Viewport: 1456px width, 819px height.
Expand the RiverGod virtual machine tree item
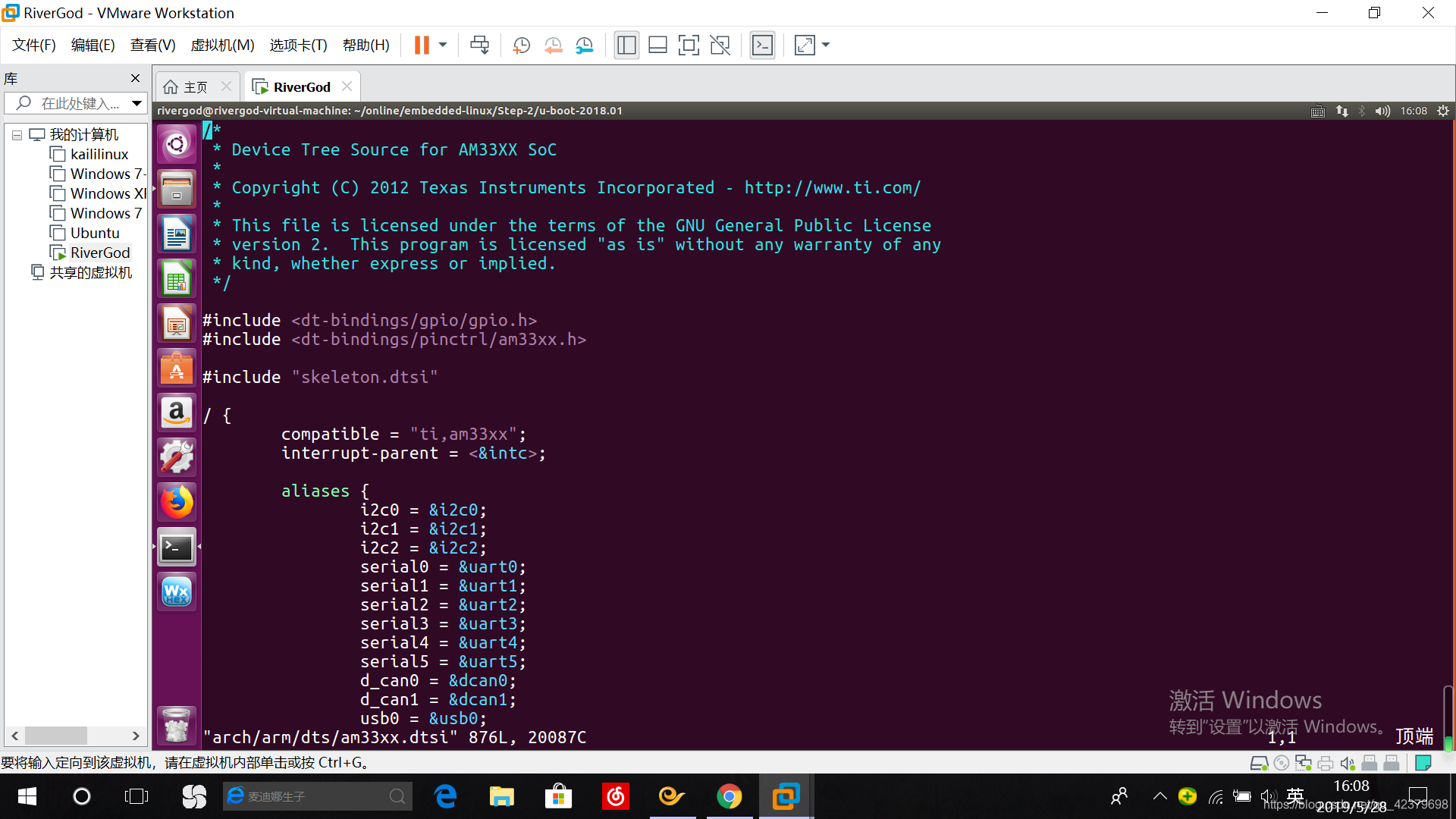(x=97, y=252)
